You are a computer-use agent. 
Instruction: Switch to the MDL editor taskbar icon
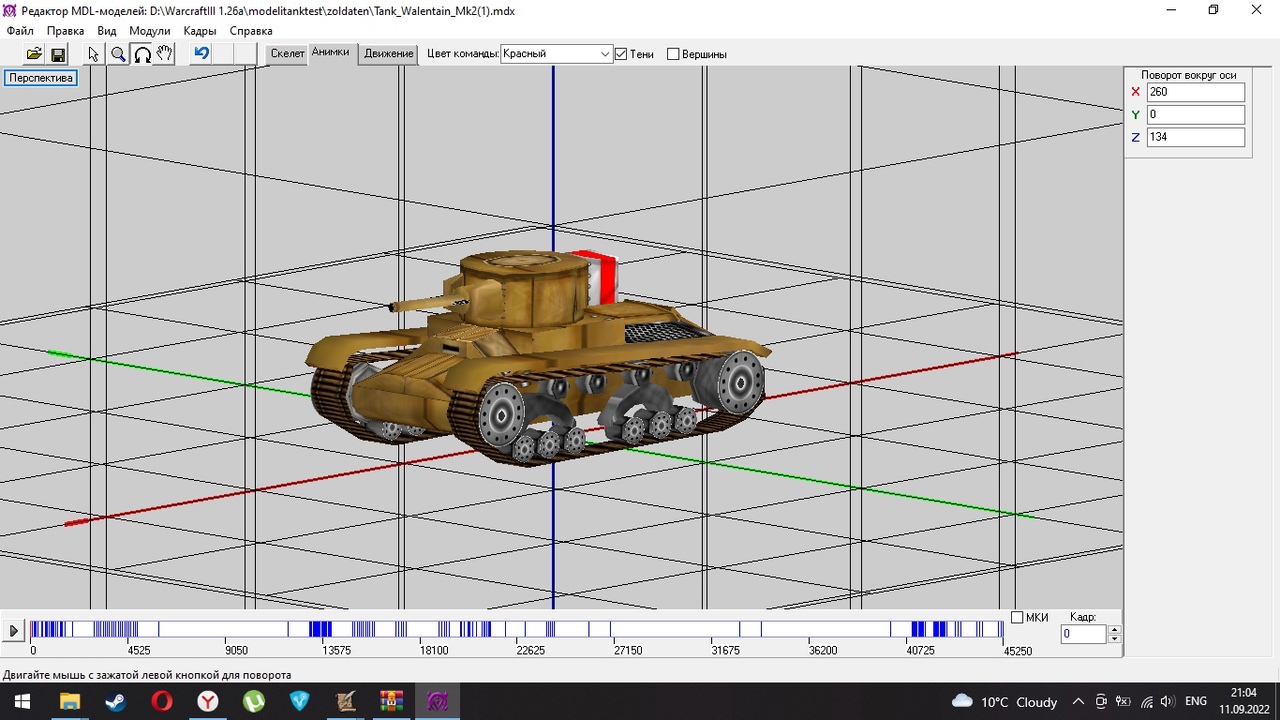click(x=437, y=701)
